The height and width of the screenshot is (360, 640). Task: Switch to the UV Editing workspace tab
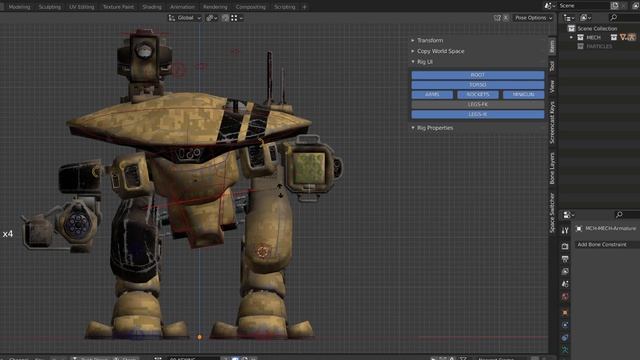(82, 7)
